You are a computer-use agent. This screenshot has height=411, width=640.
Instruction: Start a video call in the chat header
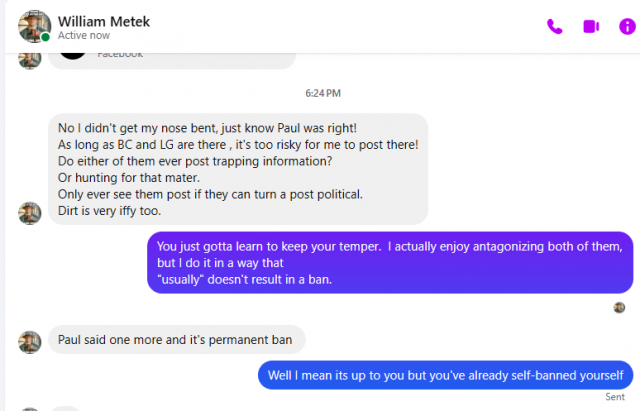pyautogui.click(x=591, y=26)
